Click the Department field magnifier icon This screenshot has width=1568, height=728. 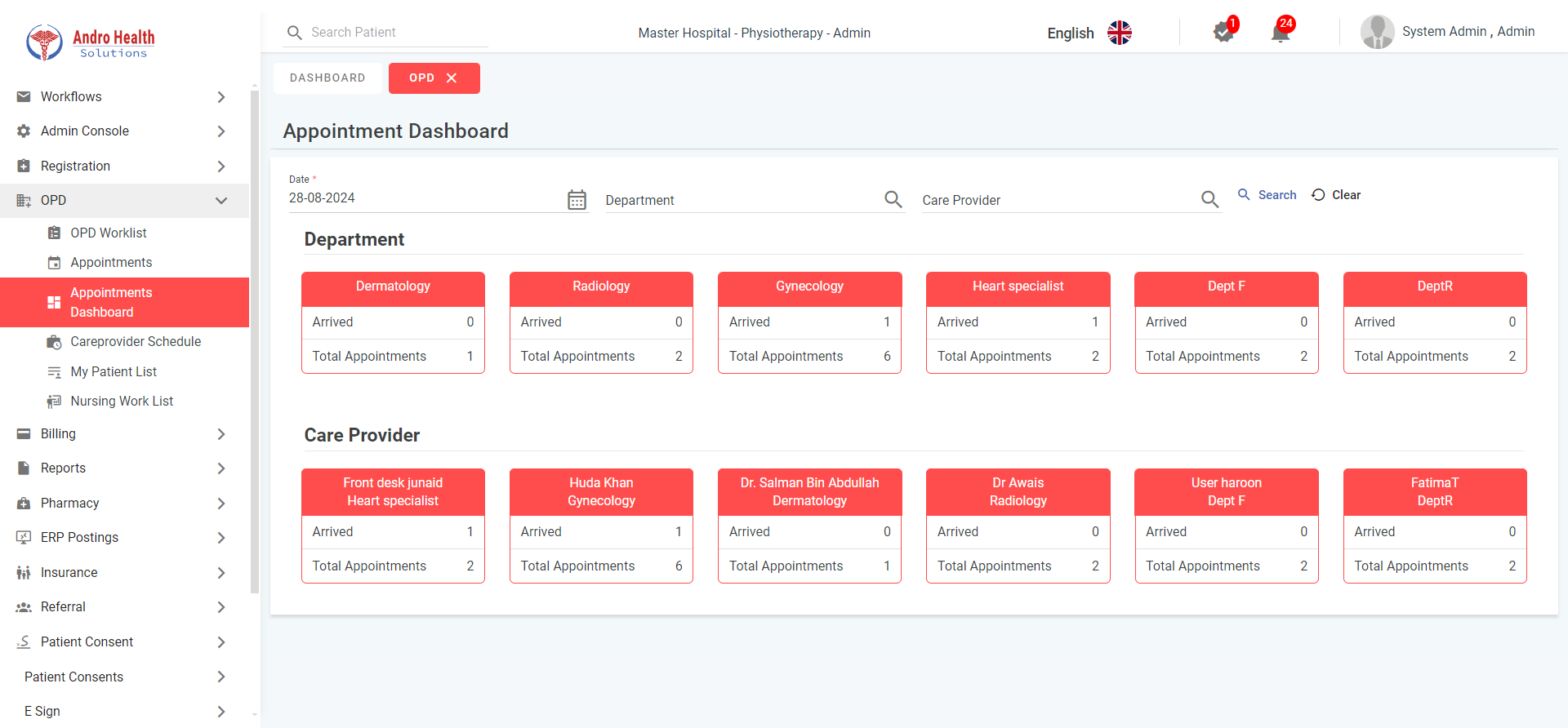click(893, 199)
